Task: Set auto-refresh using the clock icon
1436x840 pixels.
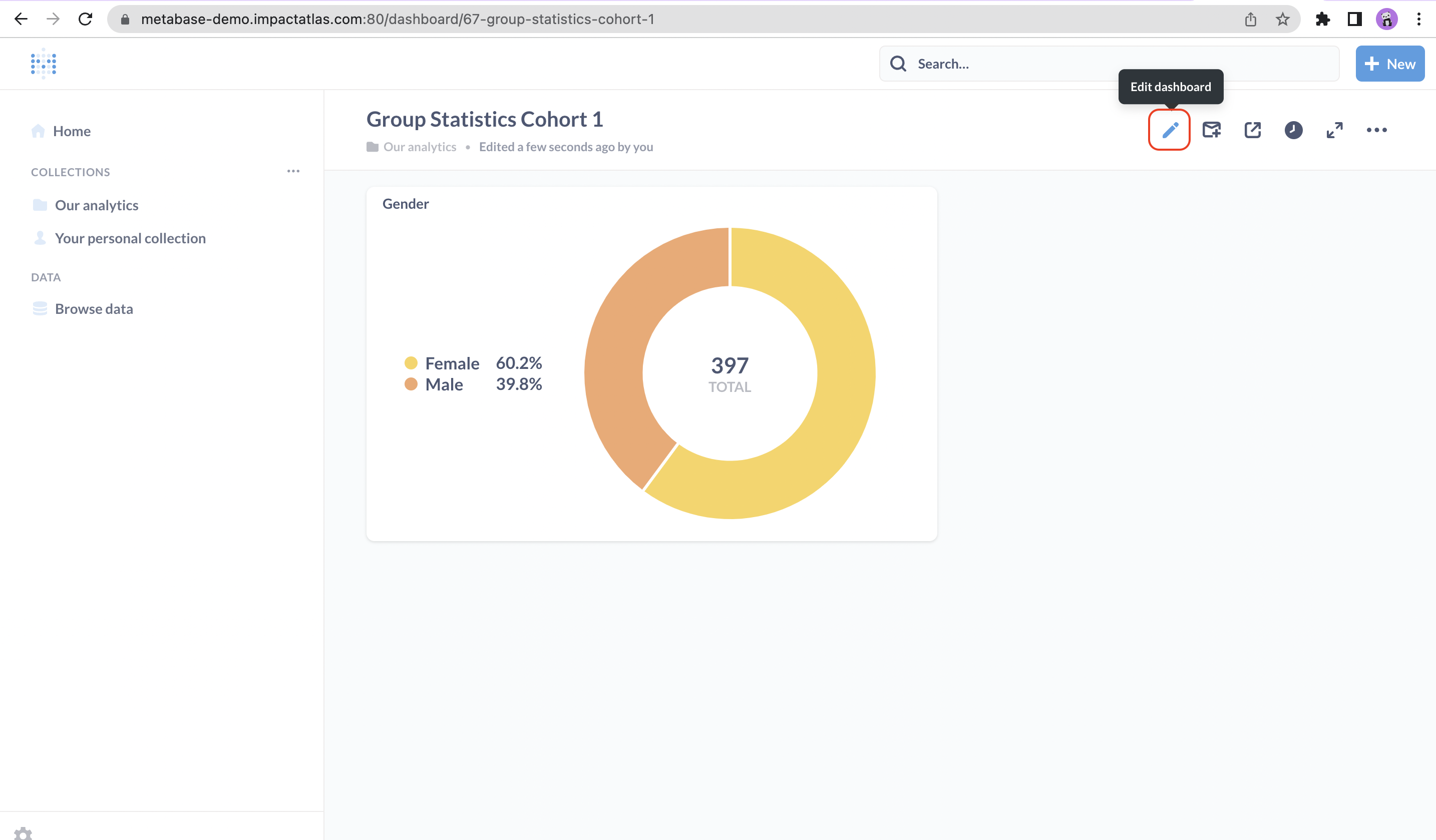Action: coord(1292,130)
